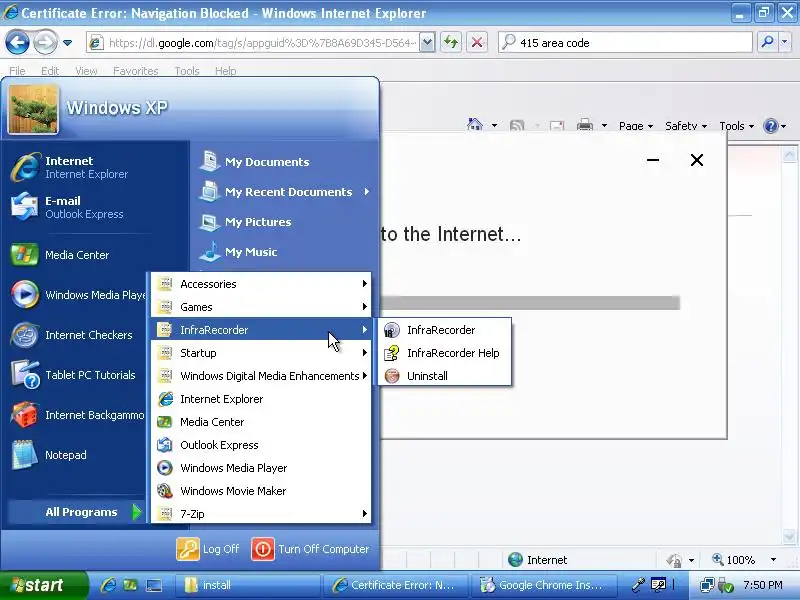Open recent pages dropdown arrow
The width and height of the screenshot is (800, 600).
67,43
